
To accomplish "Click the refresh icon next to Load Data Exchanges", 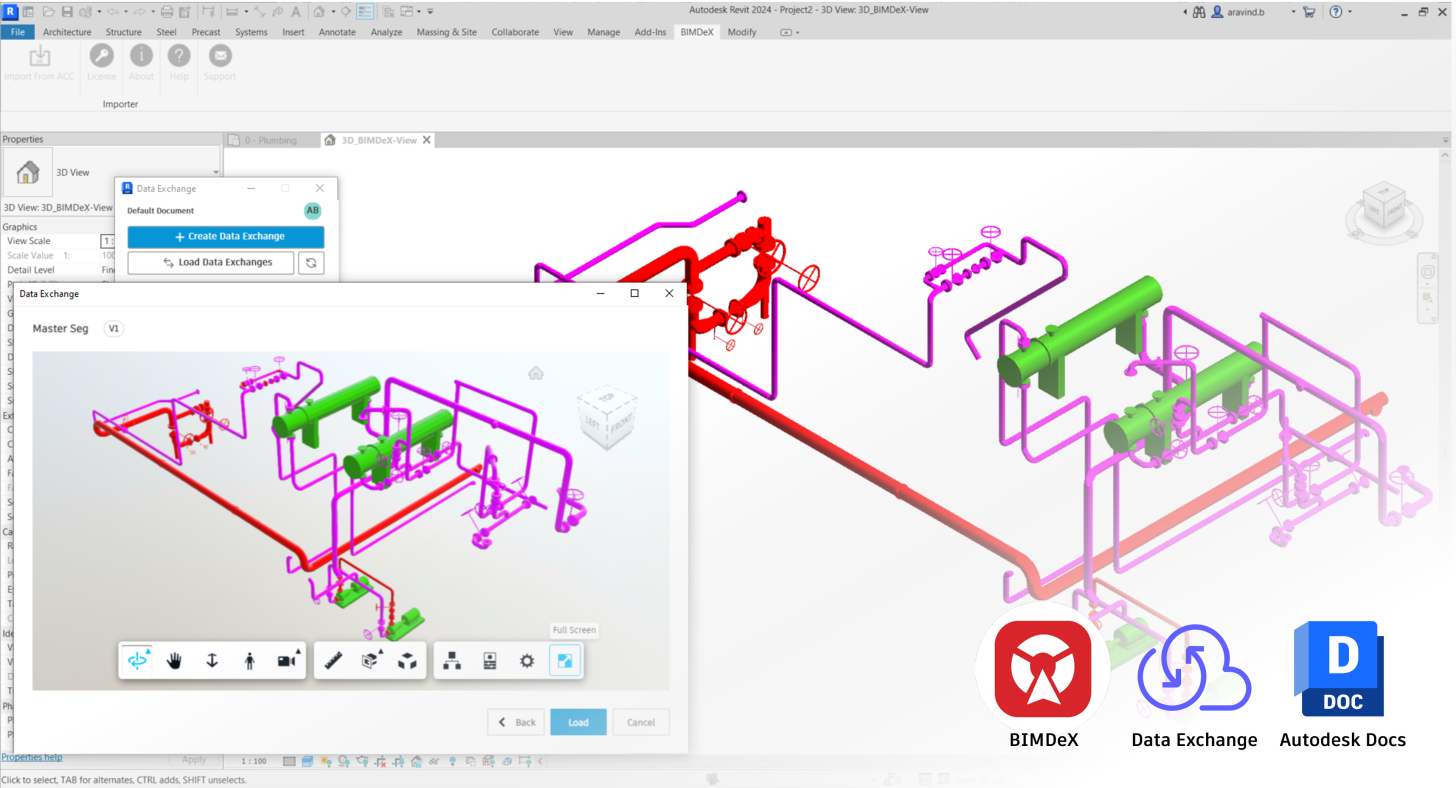I will tap(311, 262).
